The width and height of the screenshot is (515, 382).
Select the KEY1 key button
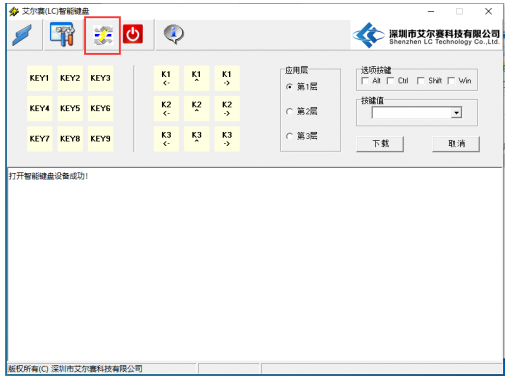[39, 78]
